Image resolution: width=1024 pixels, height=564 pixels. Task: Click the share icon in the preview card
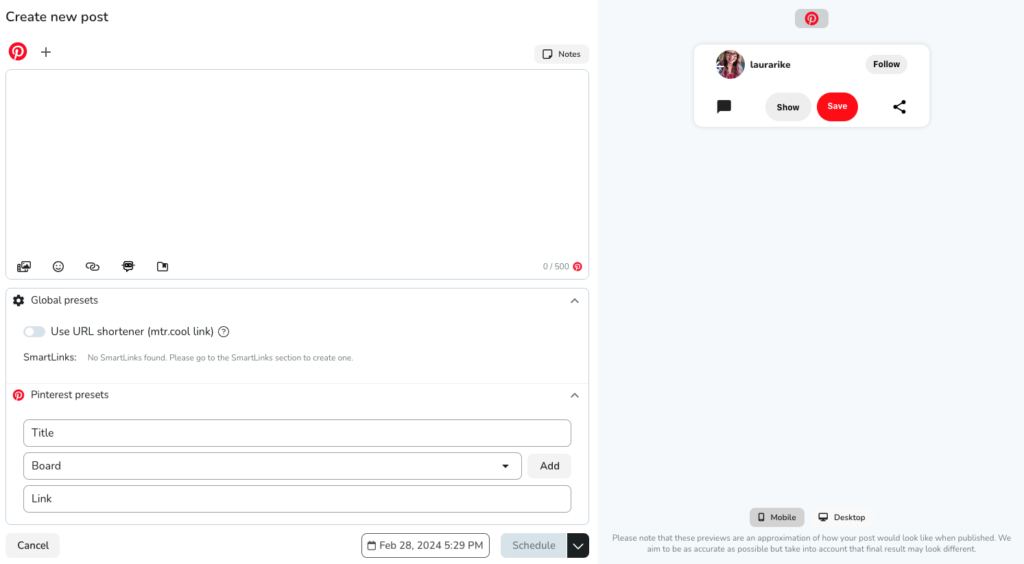coord(899,107)
